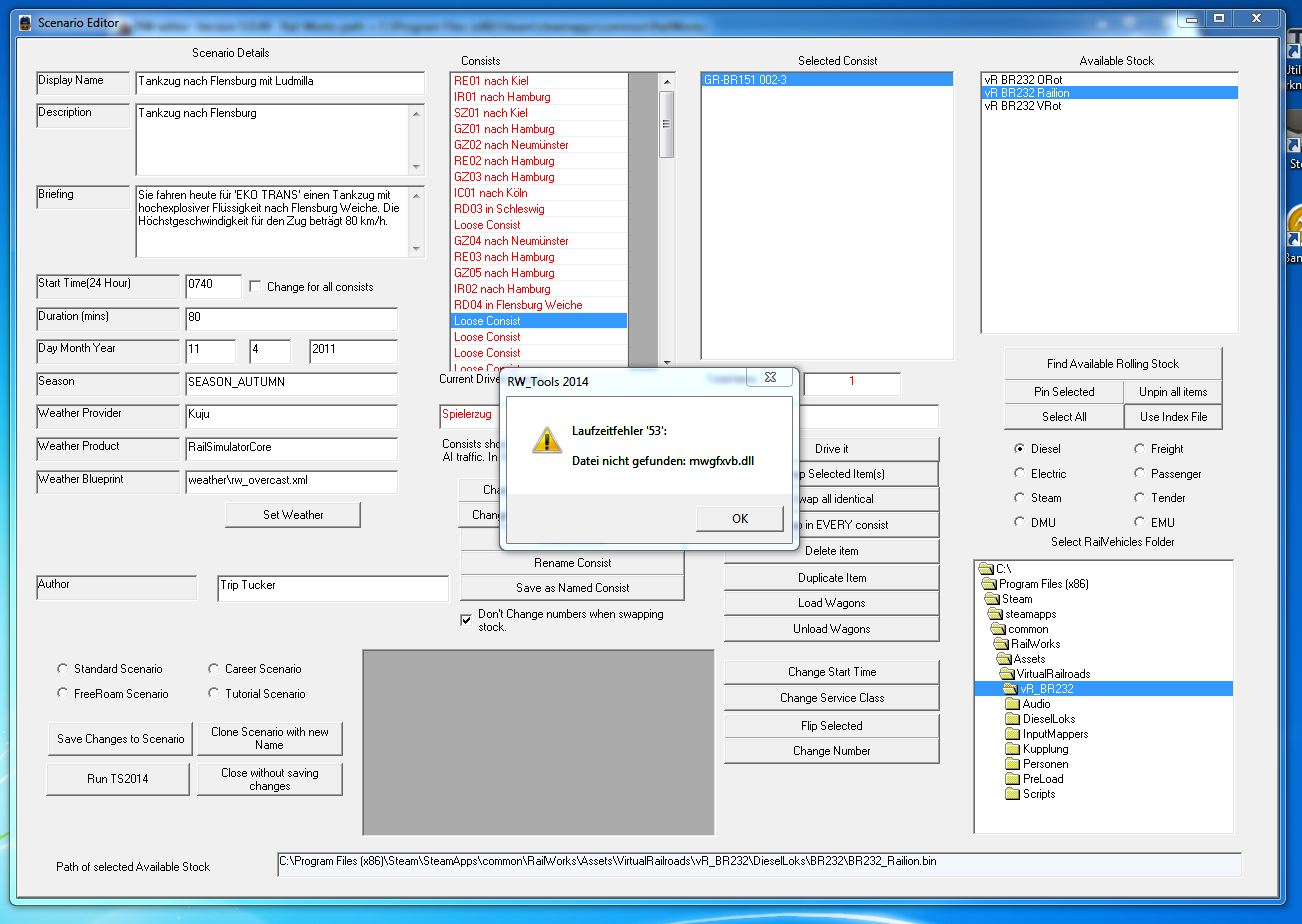Image resolution: width=1302 pixels, height=924 pixels.
Task: Select the DieselLoks folder in tree
Action: coord(1048,719)
